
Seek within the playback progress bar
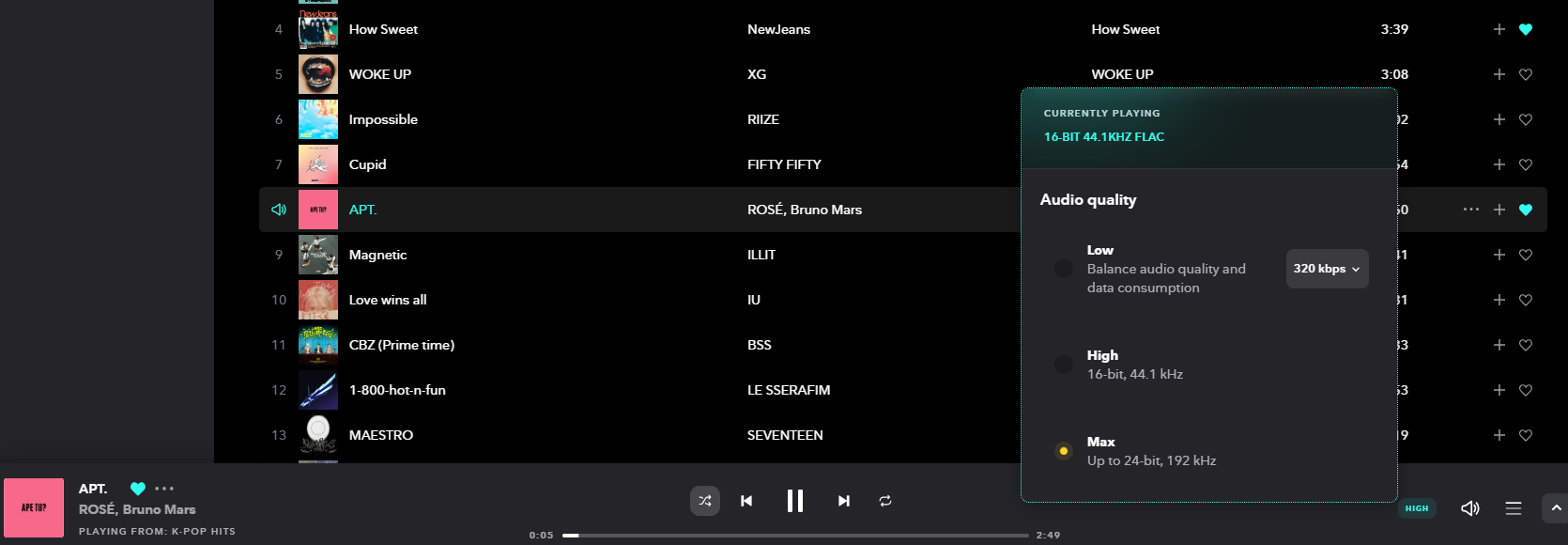click(795, 536)
